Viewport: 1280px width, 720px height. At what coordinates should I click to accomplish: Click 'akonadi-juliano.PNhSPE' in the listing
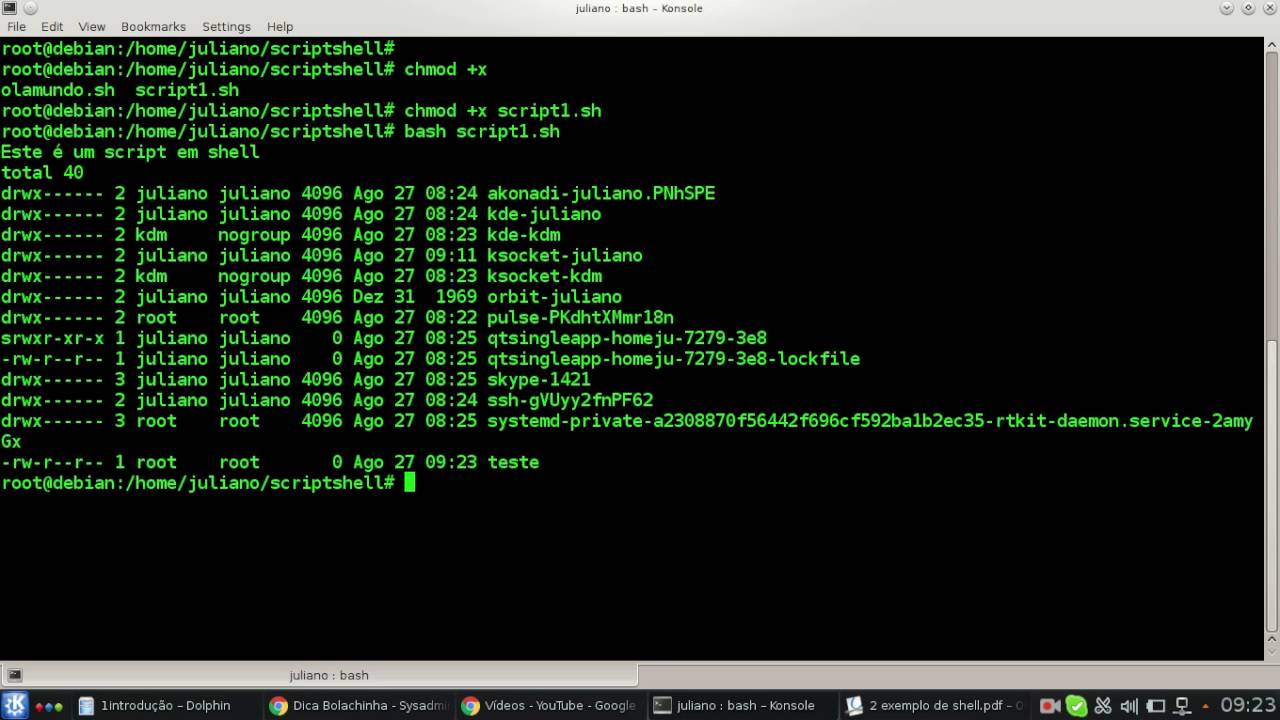[x=601, y=193]
